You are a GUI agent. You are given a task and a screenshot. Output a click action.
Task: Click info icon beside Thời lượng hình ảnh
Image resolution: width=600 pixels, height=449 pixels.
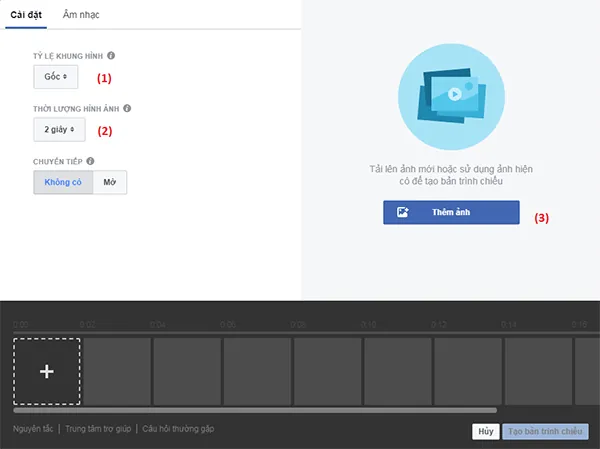[x=127, y=108]
